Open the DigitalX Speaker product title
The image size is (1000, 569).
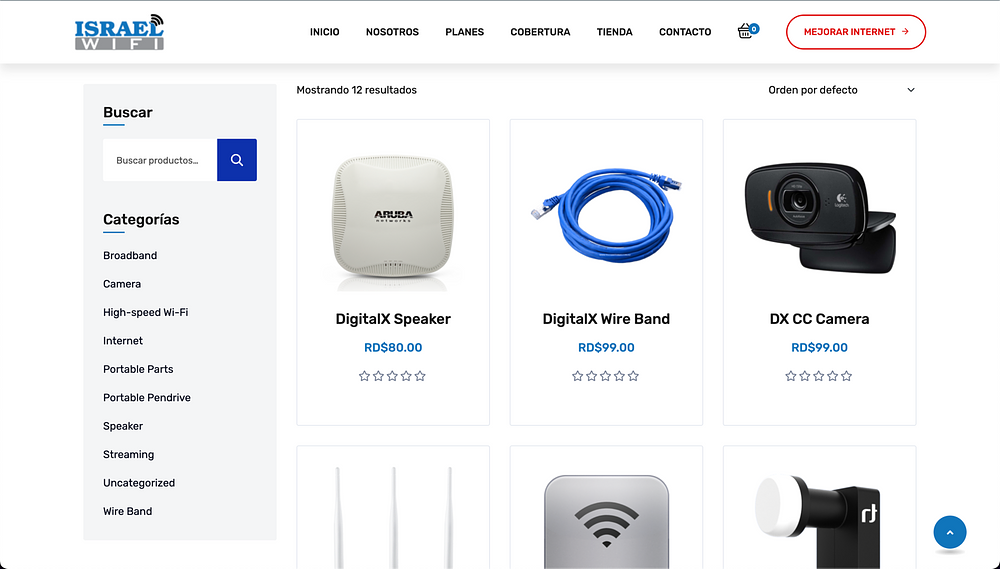(x=393, y=319)
